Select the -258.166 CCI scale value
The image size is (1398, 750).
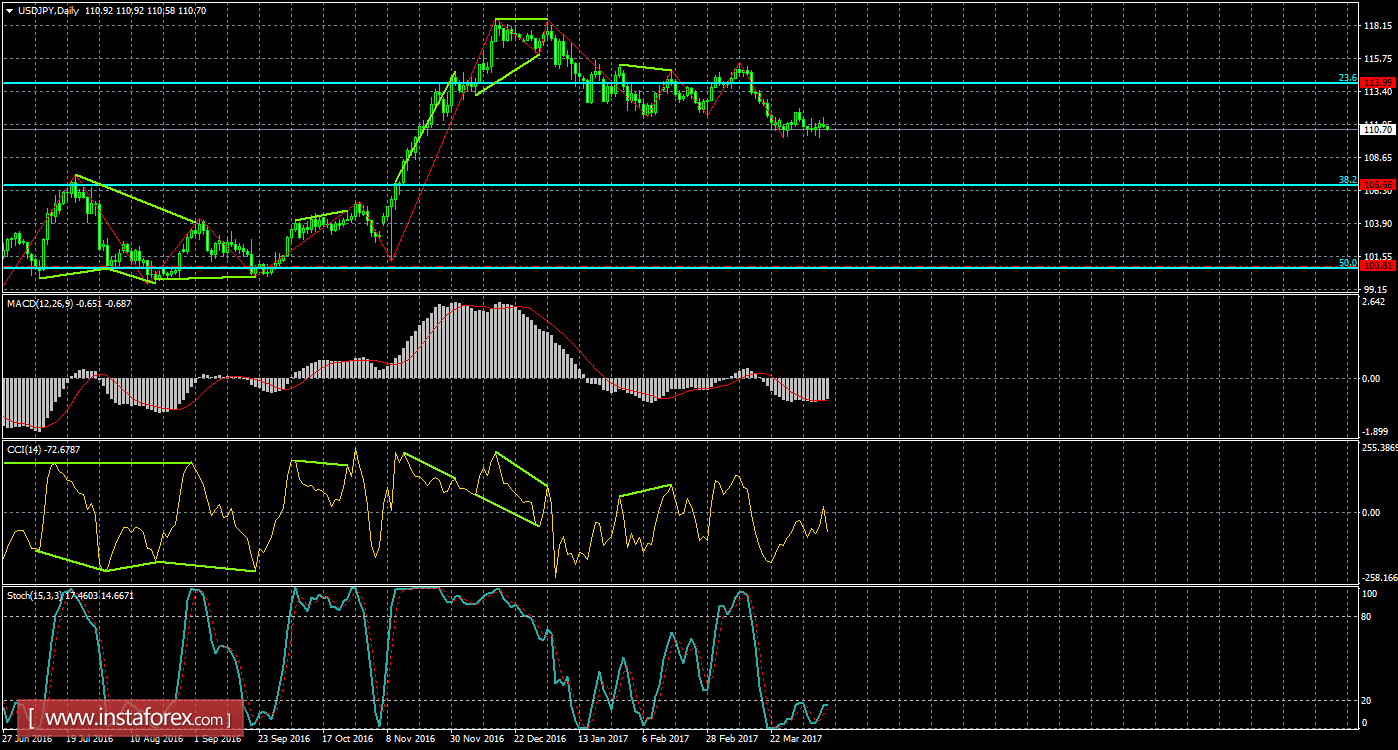tap(1380, 578)
